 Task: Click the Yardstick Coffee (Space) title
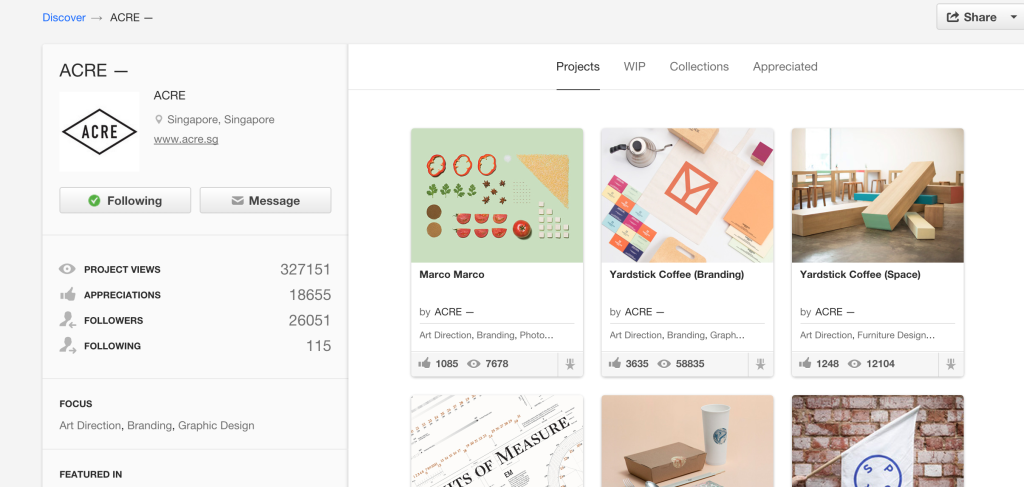click(860, 275)
